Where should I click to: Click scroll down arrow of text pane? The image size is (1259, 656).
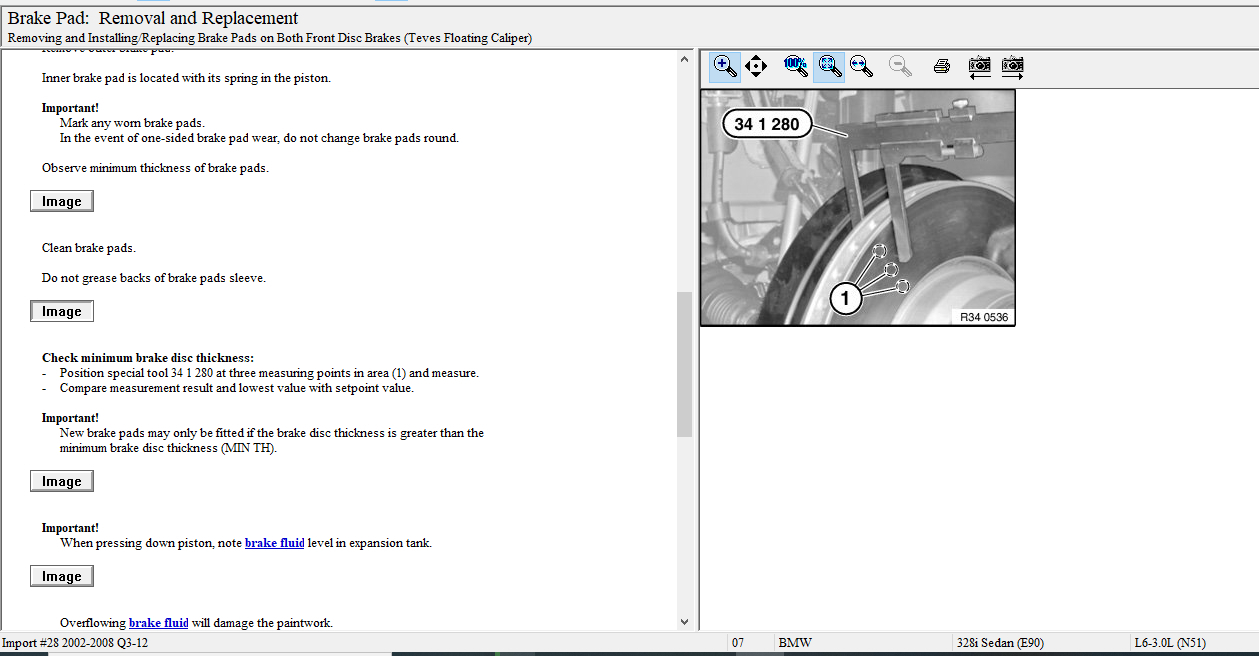click(685, 622)
